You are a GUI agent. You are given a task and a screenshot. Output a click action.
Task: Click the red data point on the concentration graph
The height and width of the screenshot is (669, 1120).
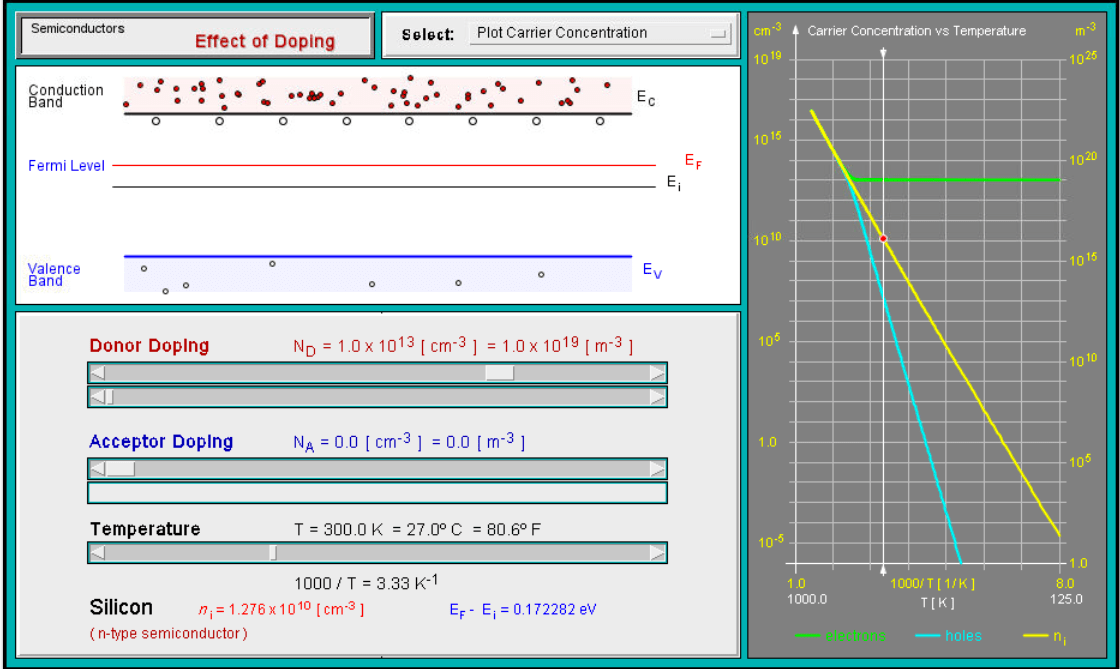[884, 237]
